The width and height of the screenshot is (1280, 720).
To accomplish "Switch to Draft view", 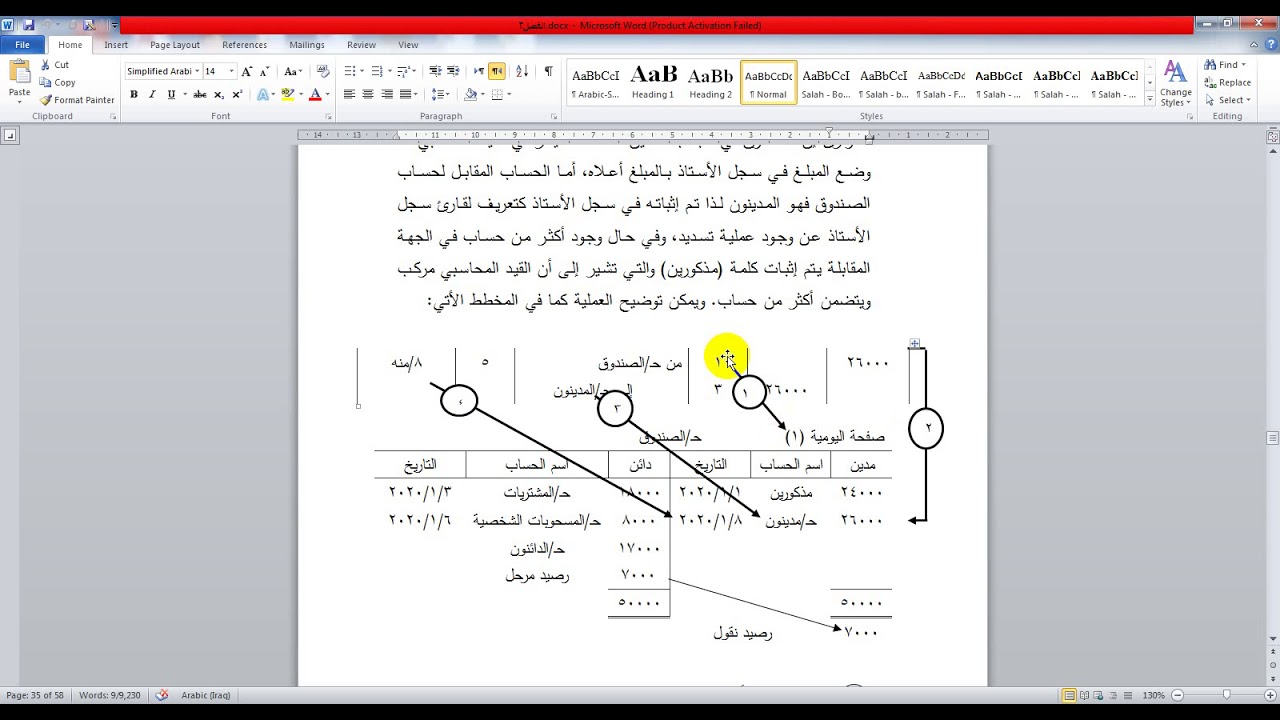I will 1130,695.
